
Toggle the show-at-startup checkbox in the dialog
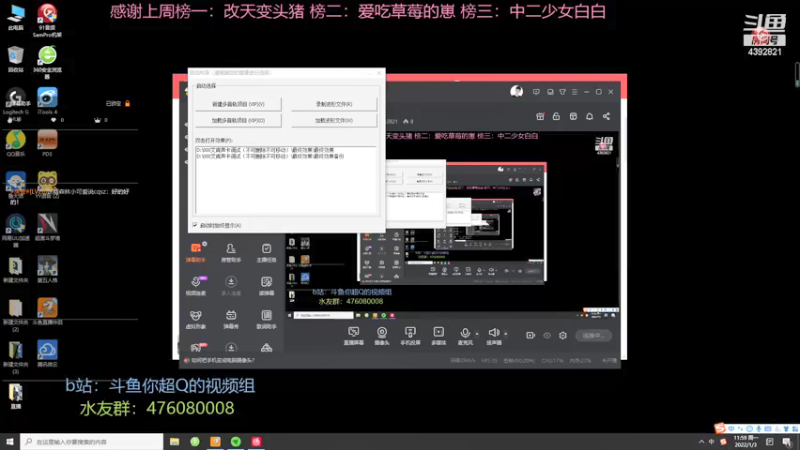pyautogui.click(x=195, y=225)
